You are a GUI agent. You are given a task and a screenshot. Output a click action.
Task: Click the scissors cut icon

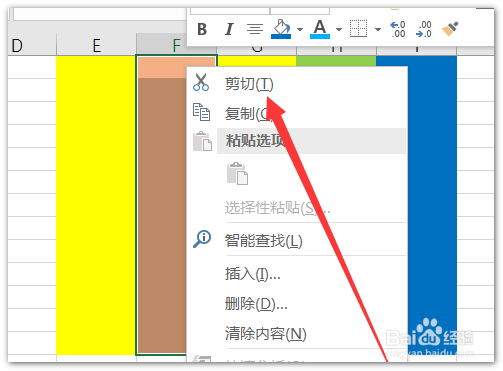pyautogui.click(x=201, y=82)
